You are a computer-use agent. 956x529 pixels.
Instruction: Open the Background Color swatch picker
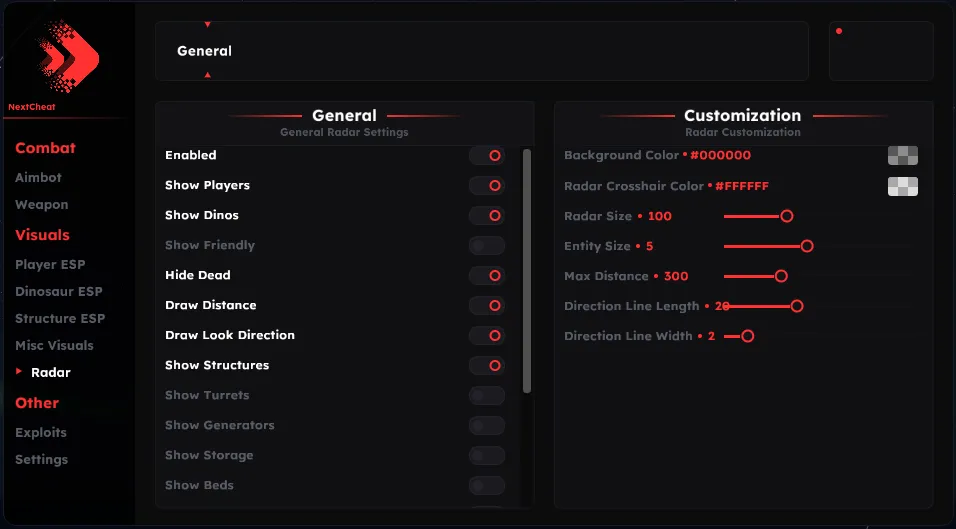pos(903,155)
